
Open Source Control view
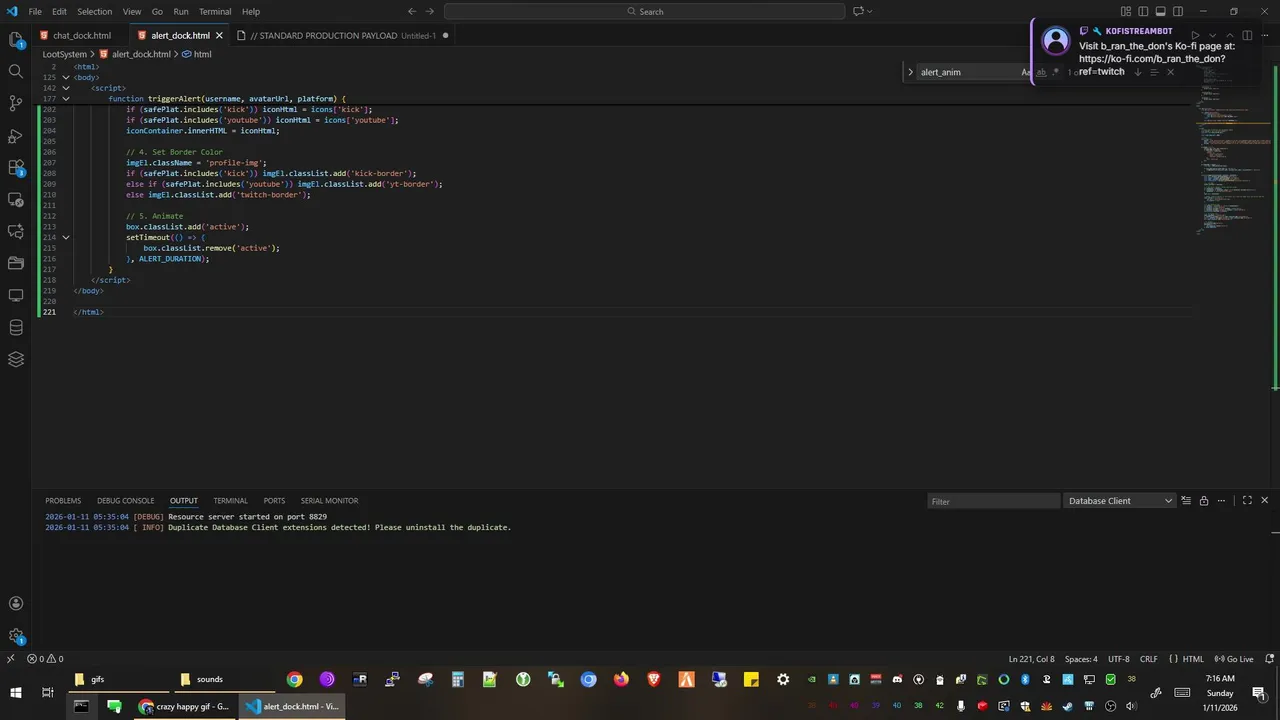16,103
